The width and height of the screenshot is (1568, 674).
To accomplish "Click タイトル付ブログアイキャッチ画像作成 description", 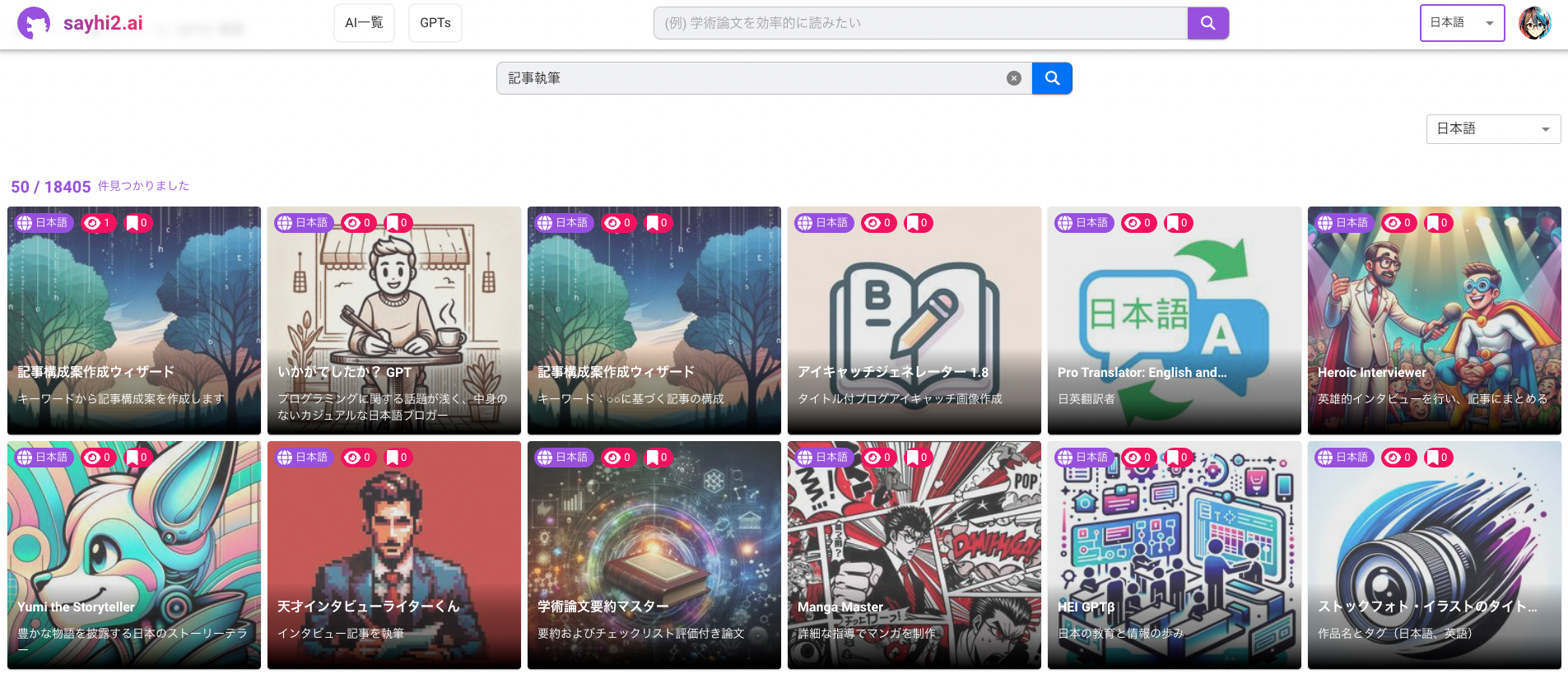I will pos(900,398).
